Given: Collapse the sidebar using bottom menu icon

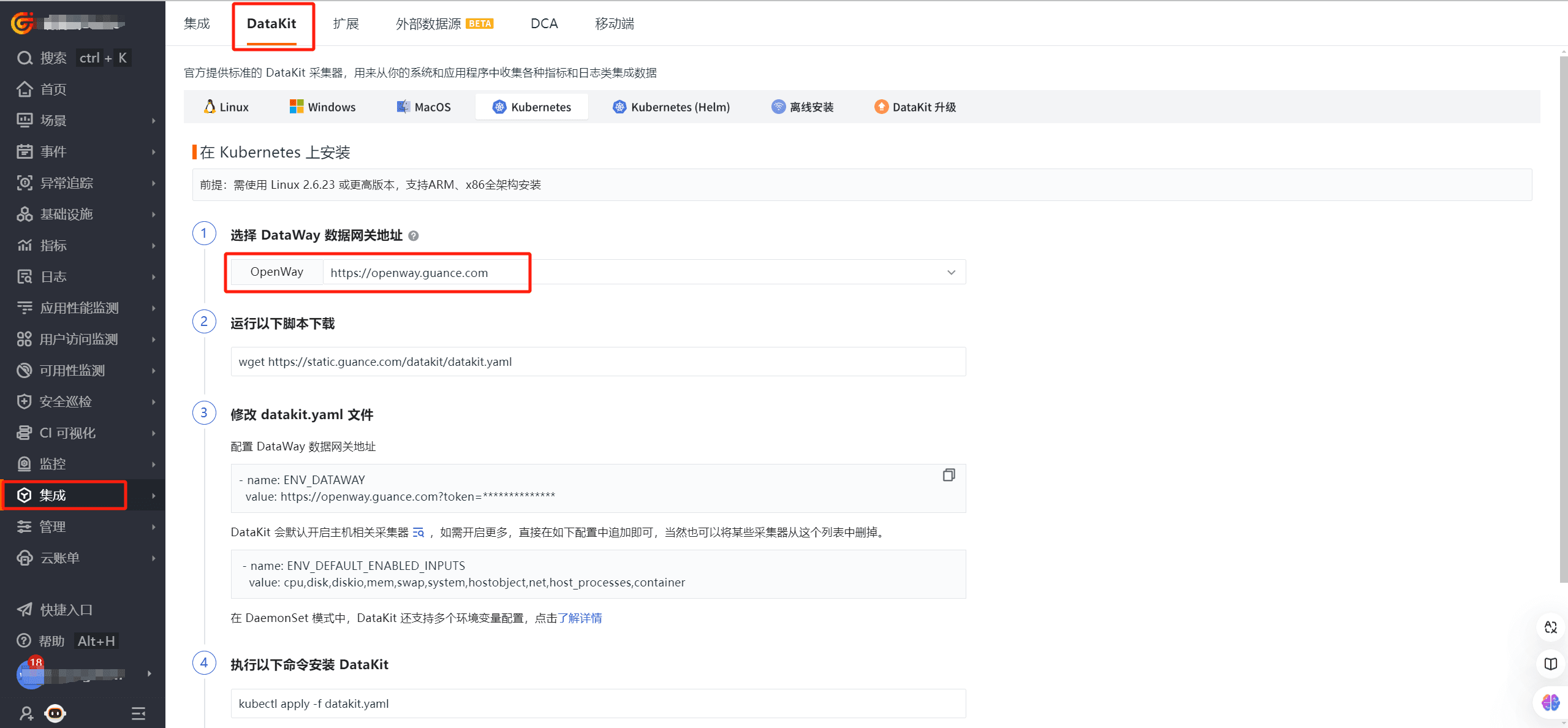Looking at the screenshot, I should [x=138, y=713].
